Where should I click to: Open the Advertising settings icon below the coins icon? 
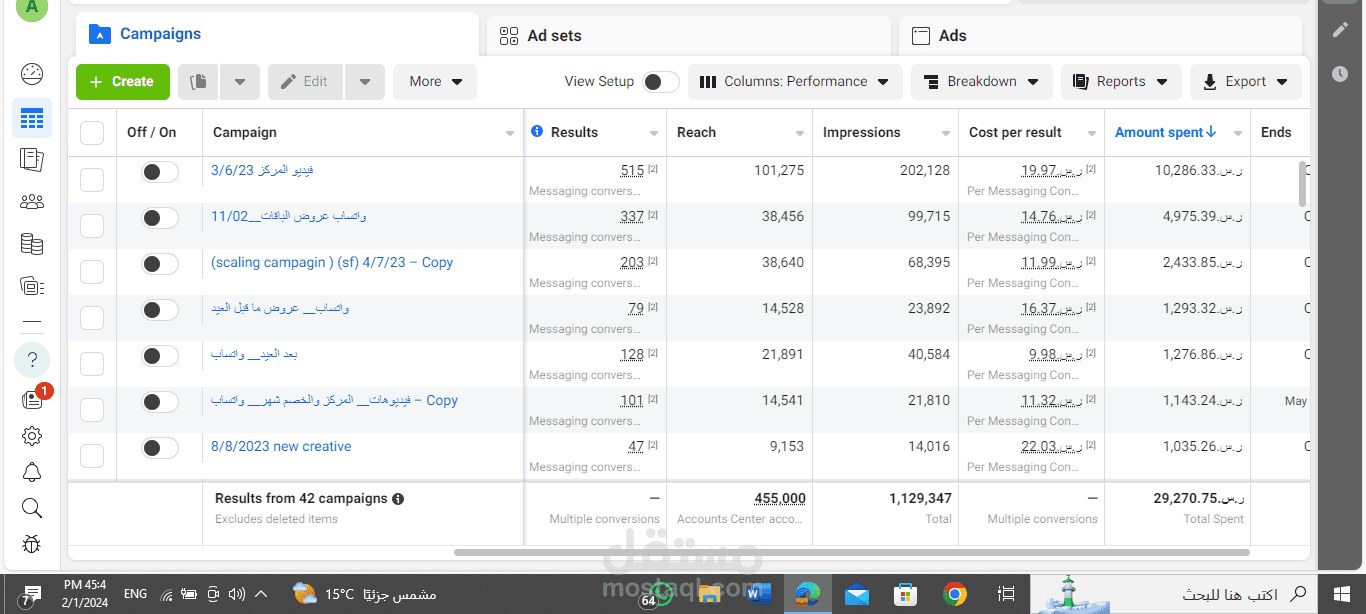click(32, 286)
